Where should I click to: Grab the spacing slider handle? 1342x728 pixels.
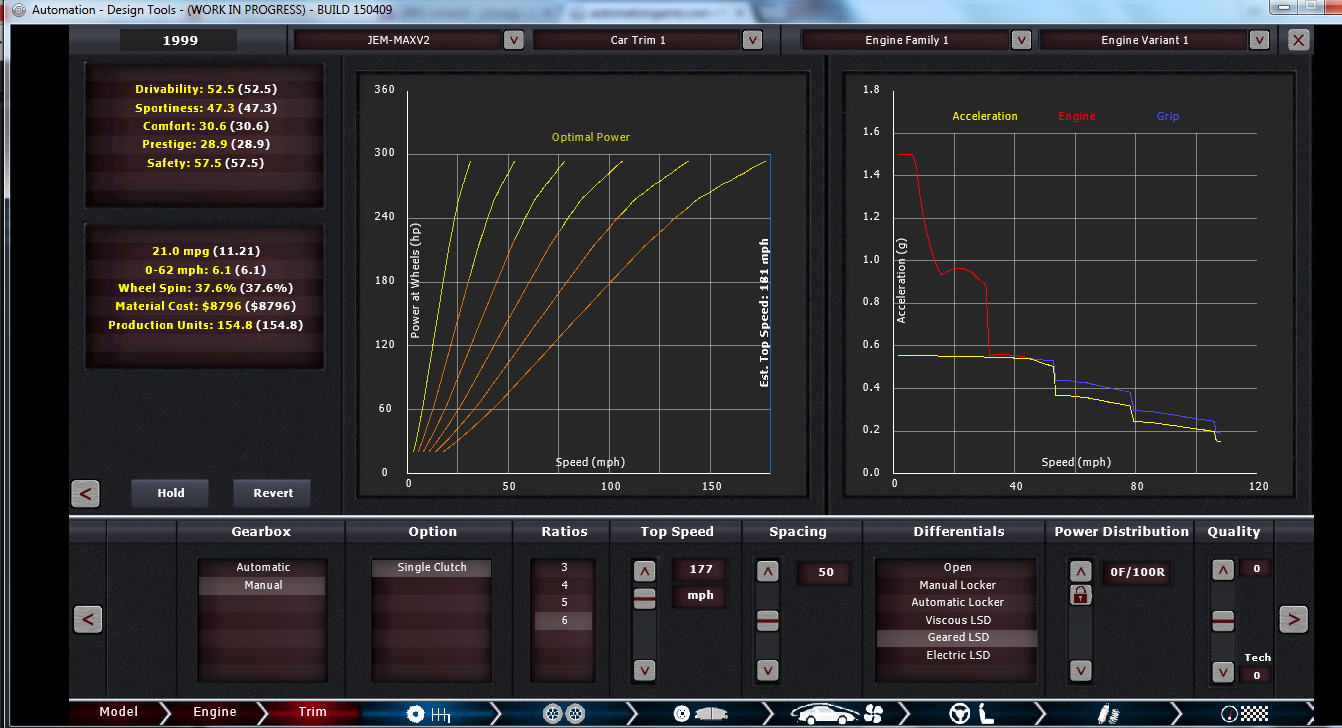point(768,620)
